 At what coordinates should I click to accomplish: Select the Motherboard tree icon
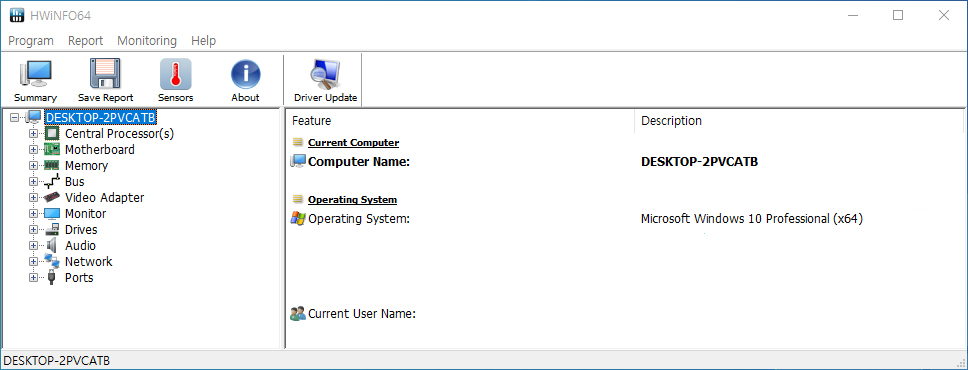tap(51, 149)
